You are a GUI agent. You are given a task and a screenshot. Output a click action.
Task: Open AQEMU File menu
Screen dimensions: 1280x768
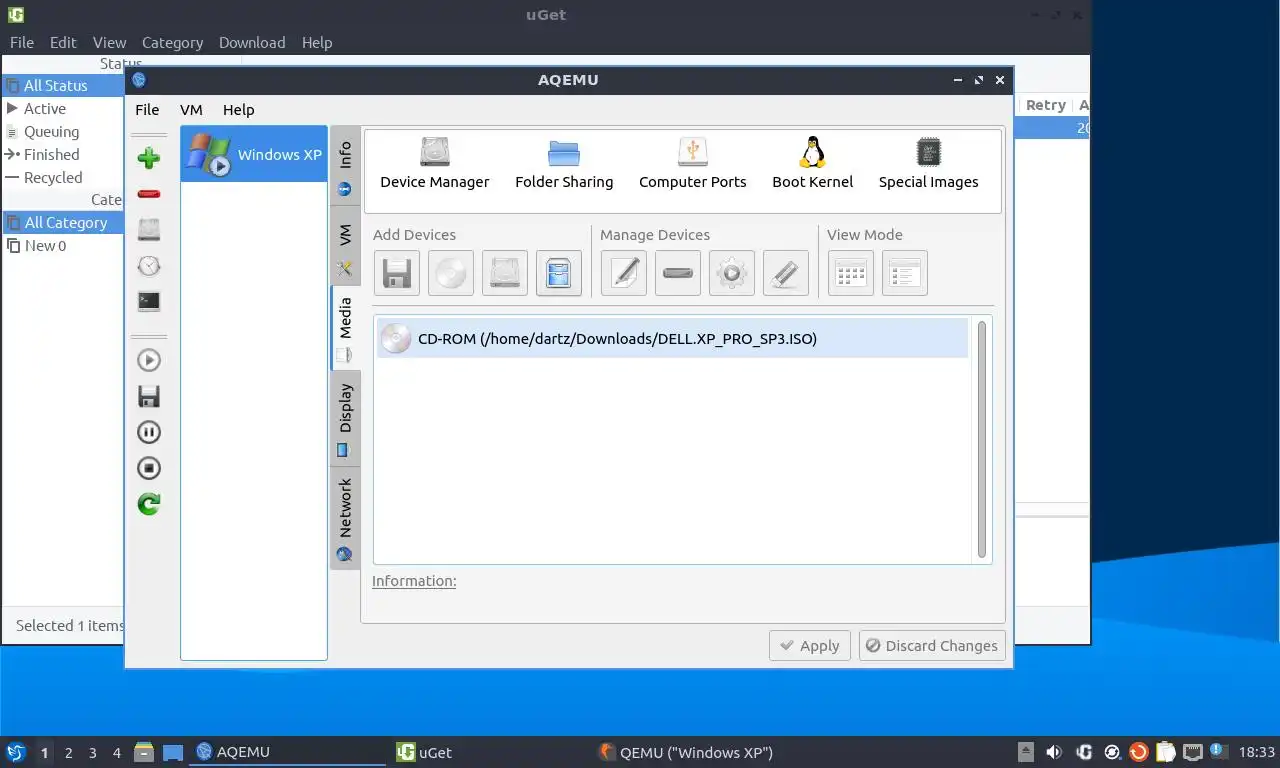tap(147, 110)
